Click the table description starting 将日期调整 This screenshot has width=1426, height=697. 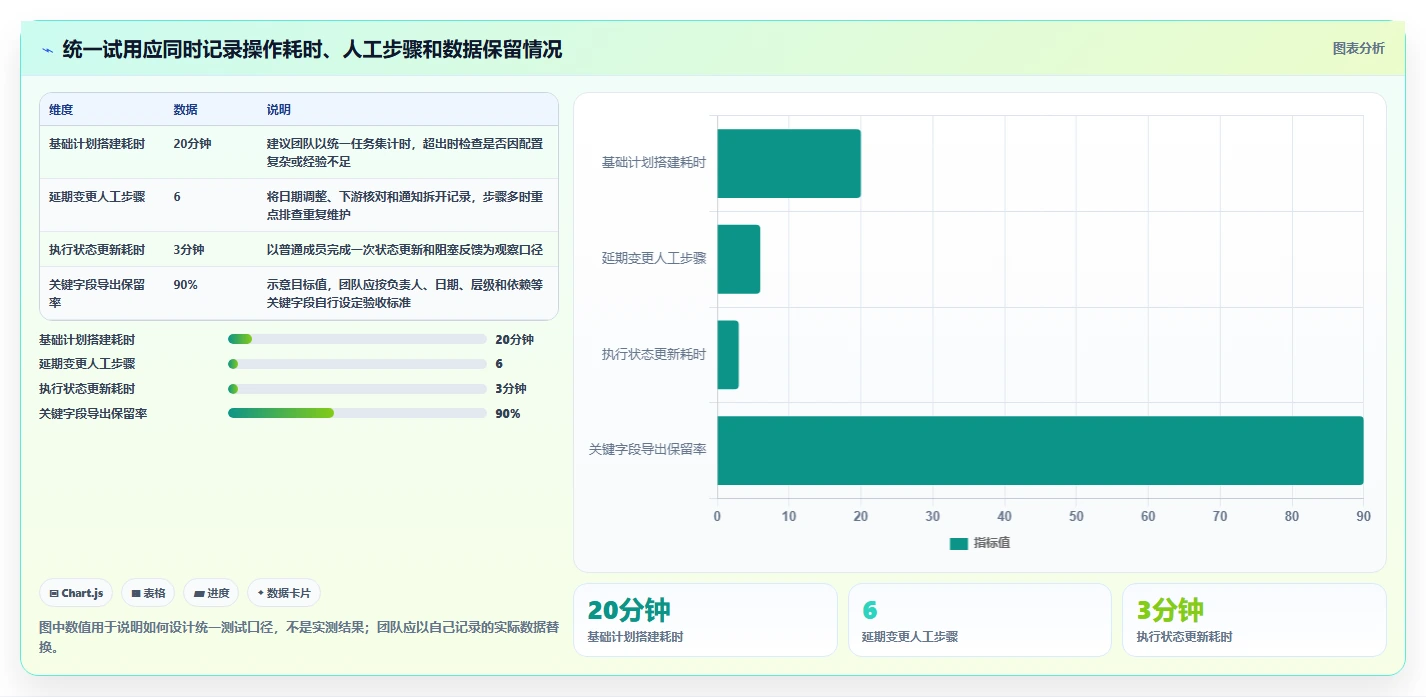[405, 206]
